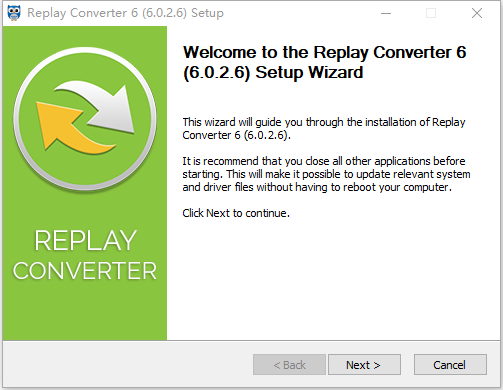Cancel the Replay Converter setup
This screenshot has height=390, width=503.
pos(450,365)
